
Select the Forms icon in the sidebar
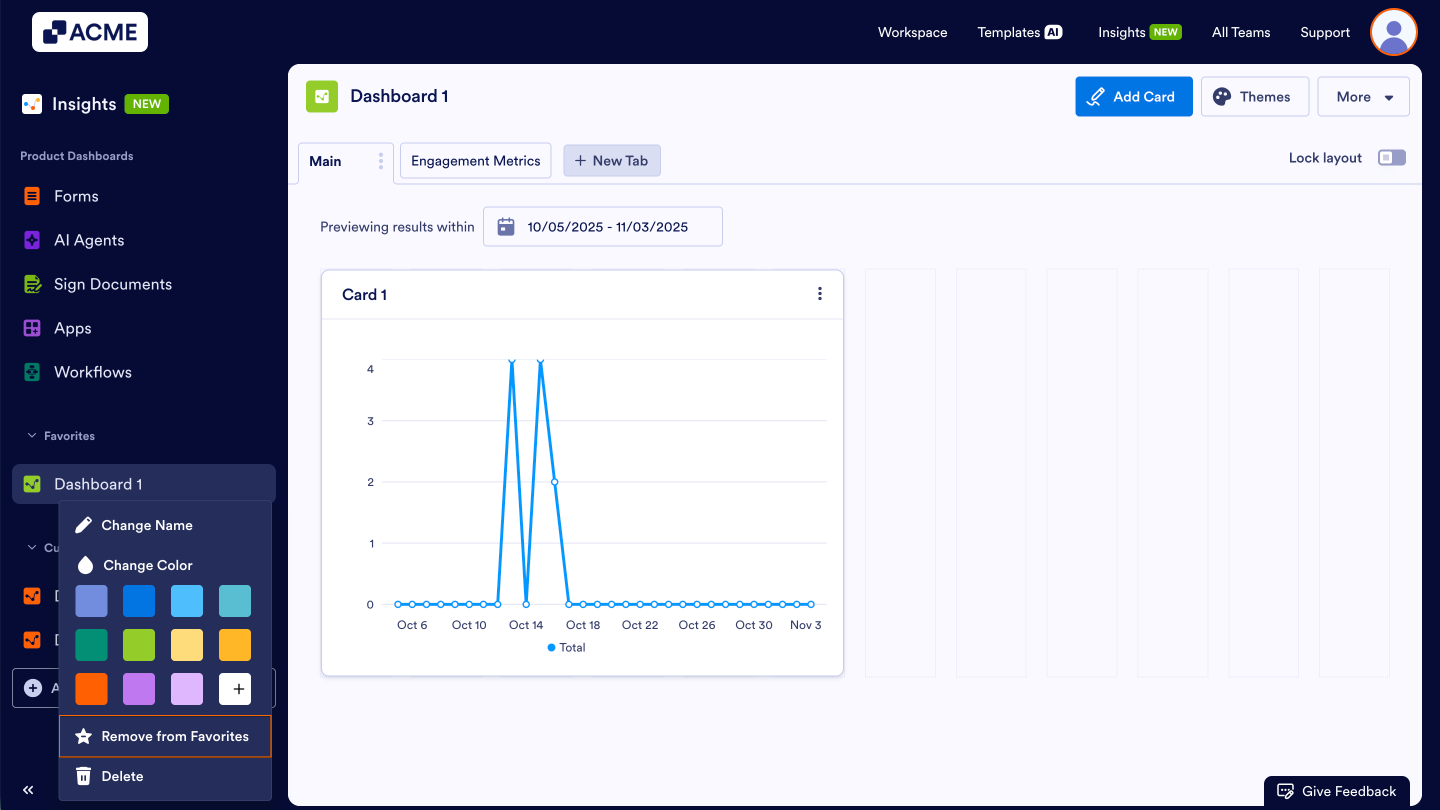pos(31,196)
